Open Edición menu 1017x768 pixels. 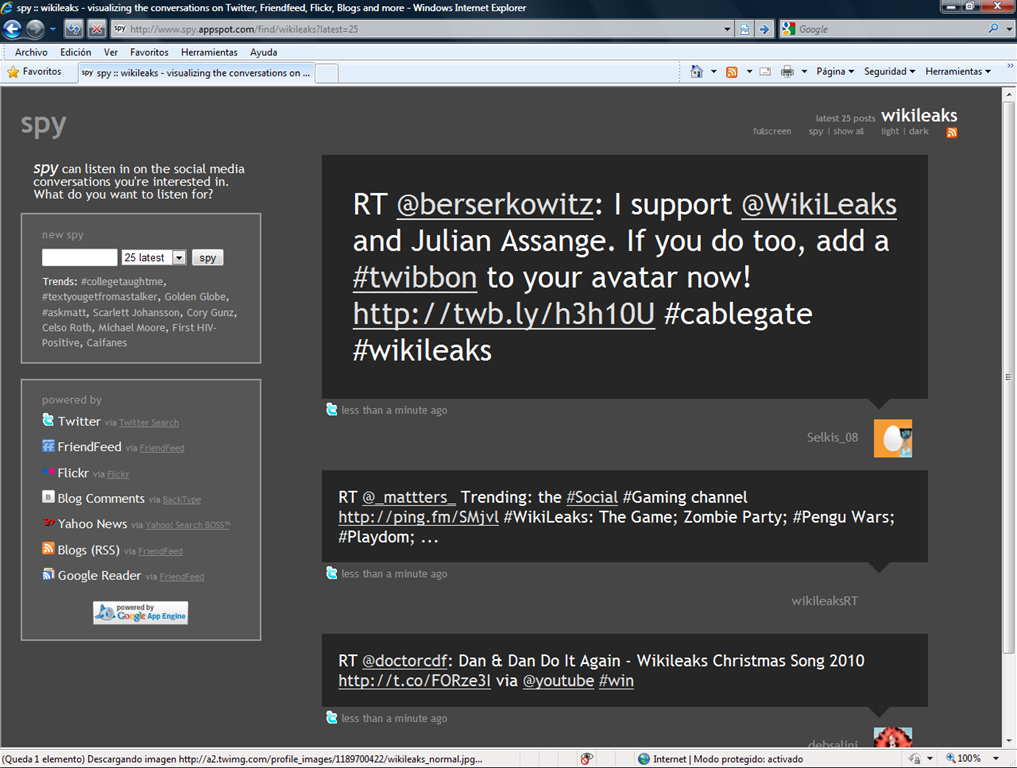pos(76,53)
